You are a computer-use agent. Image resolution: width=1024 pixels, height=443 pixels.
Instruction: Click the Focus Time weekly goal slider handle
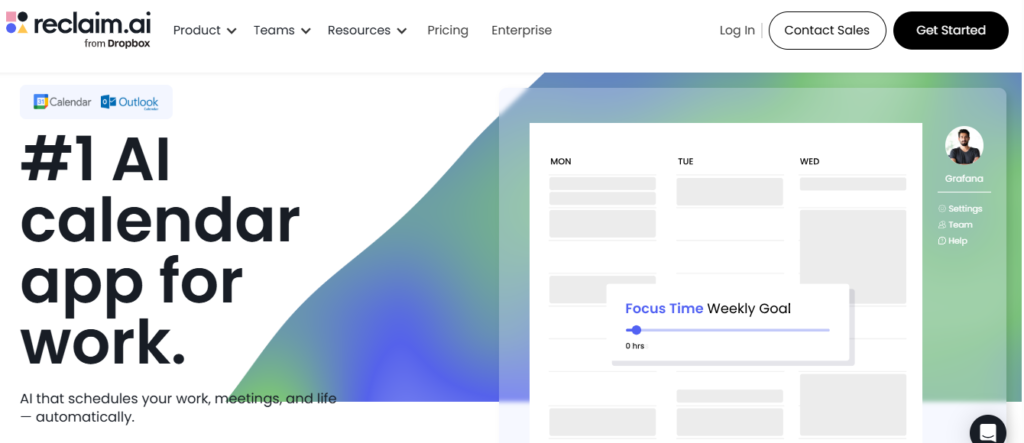click(x=636, y=330)
